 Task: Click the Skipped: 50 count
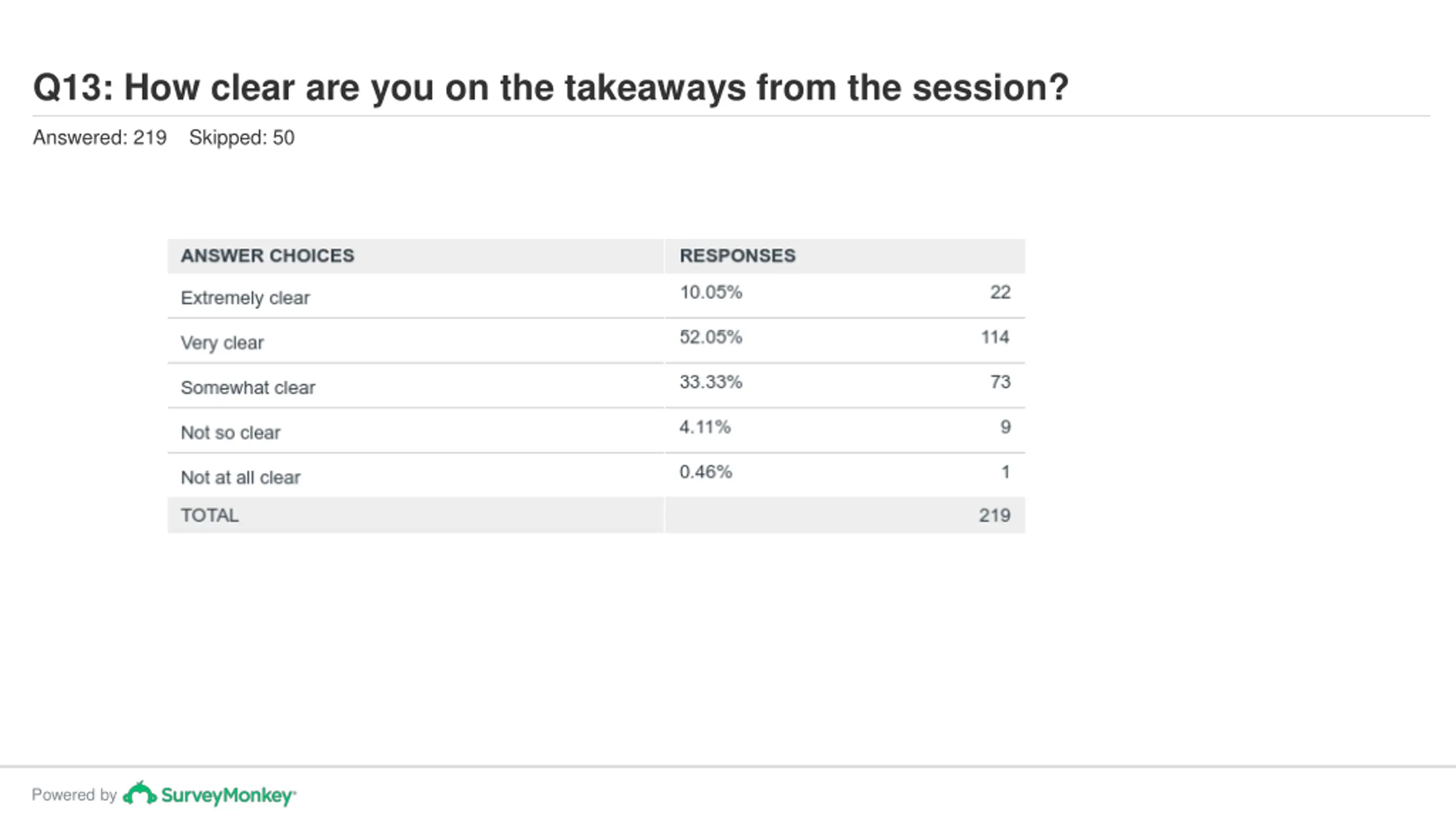click(242, 138)
